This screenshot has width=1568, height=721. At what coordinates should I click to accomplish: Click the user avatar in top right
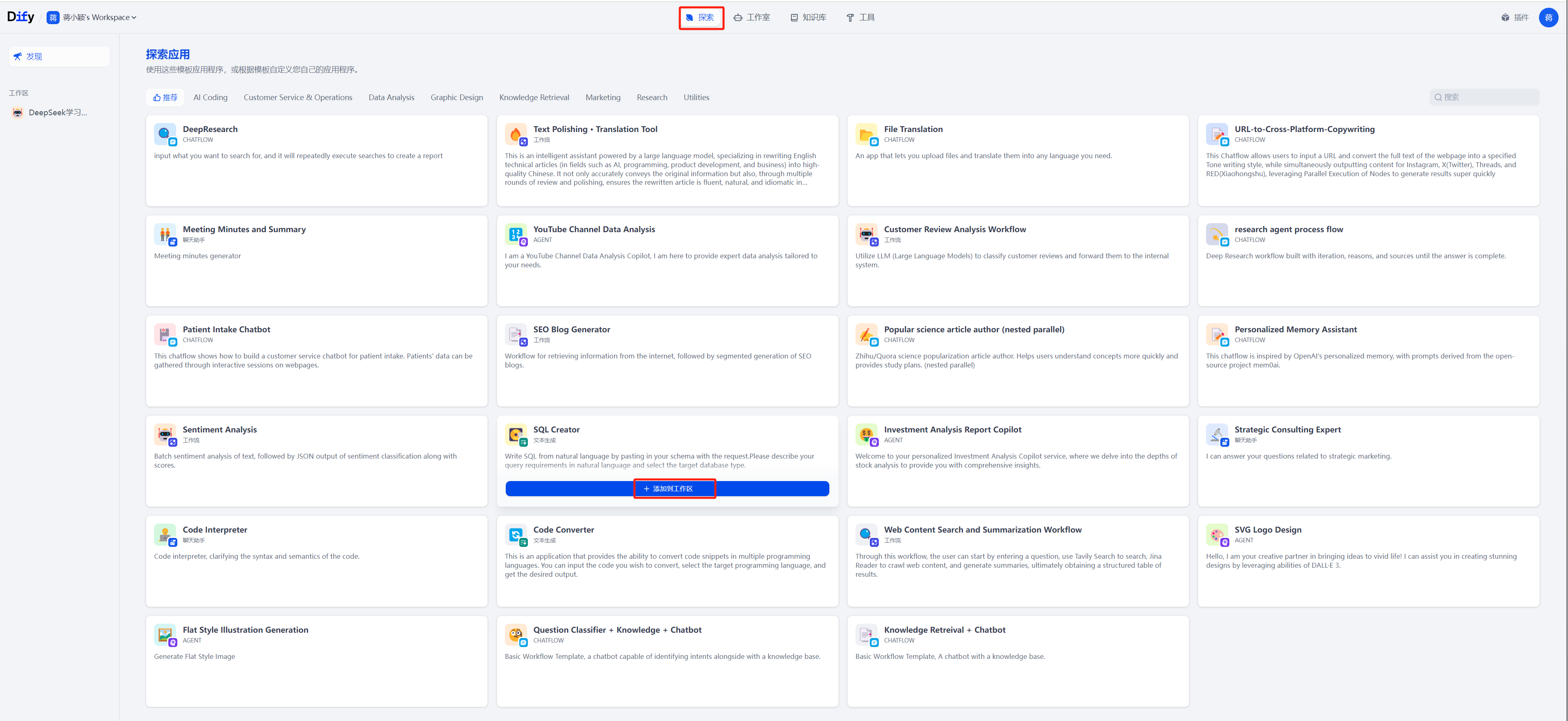click(1548, 18)
